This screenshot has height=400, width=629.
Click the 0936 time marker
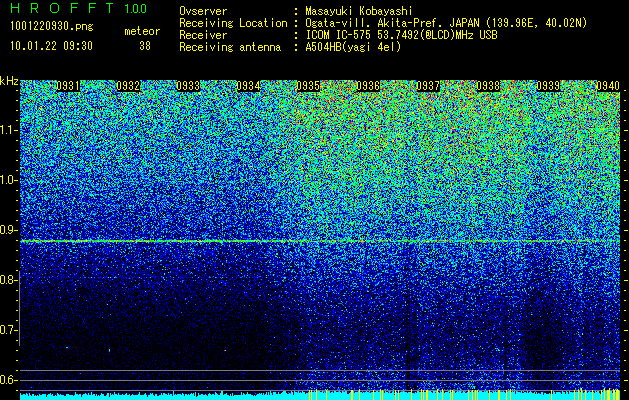[x=368, y=86]
